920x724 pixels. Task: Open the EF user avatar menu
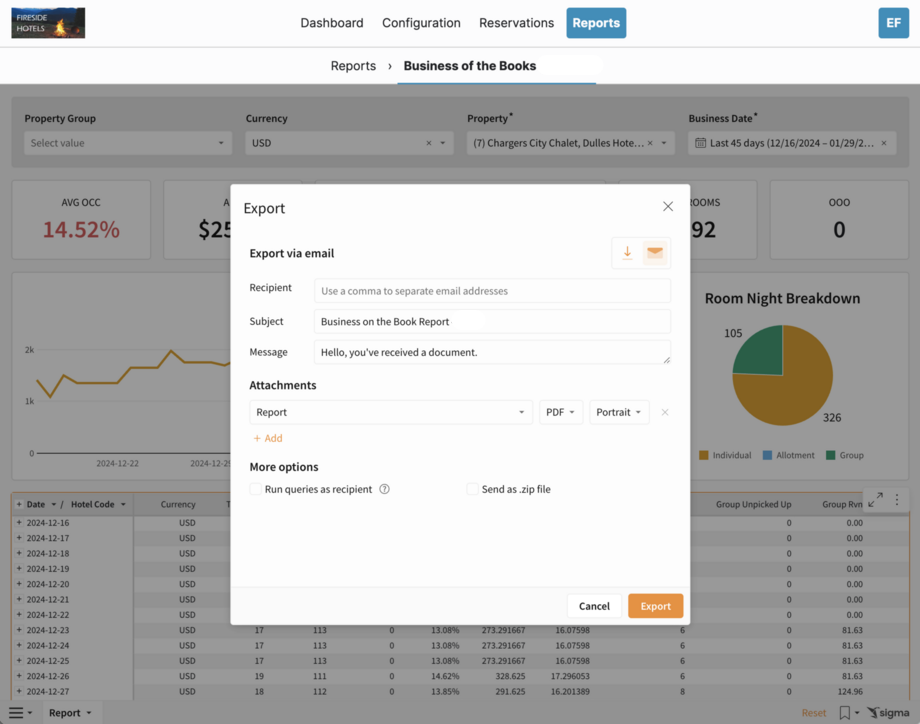pyautogui.click(x=893, y=23)
